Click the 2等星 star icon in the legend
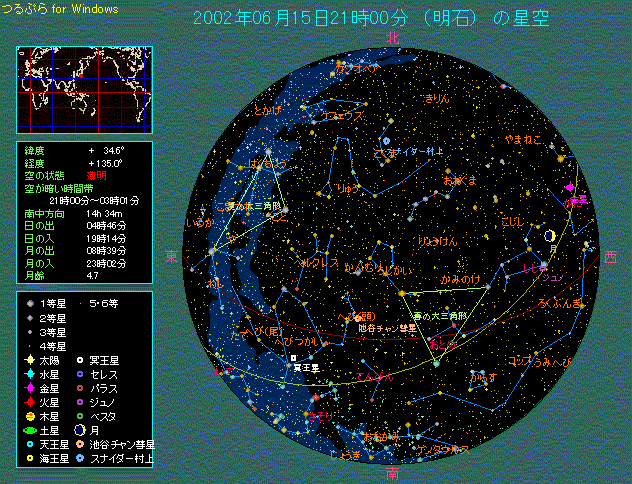Viewport: 632px width, 484px height. (x=30, y=318)
